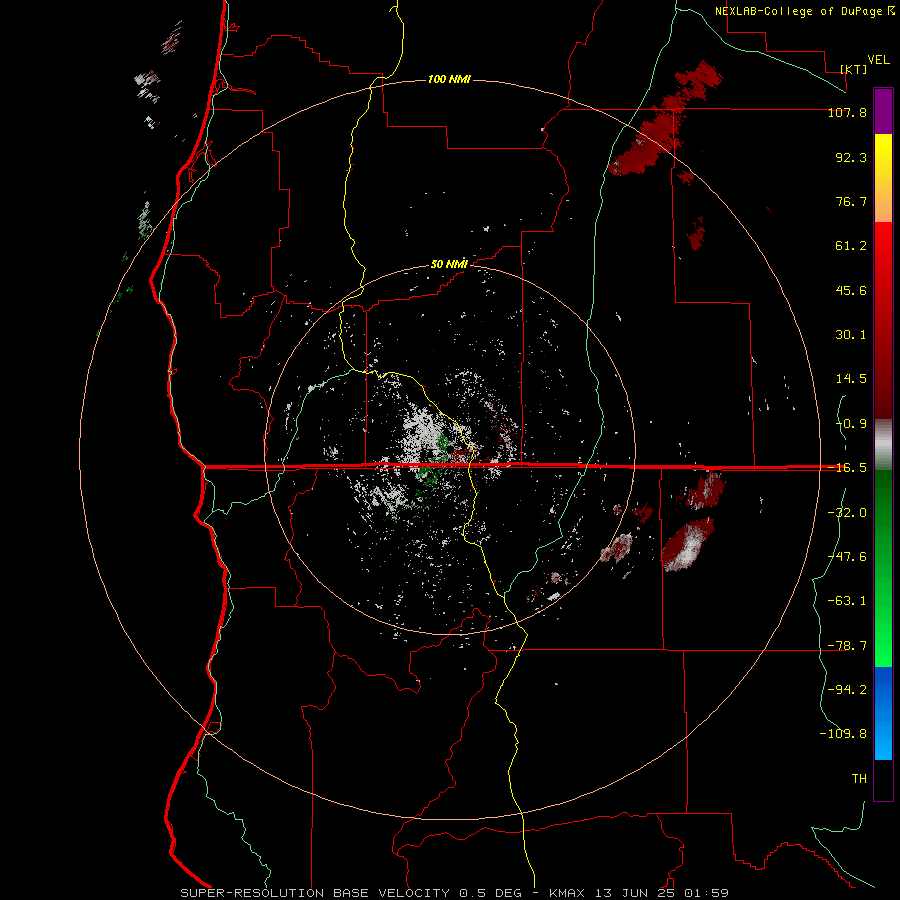
Task: Select the -109.8 velocity scale value
Action: coord(843,734)
